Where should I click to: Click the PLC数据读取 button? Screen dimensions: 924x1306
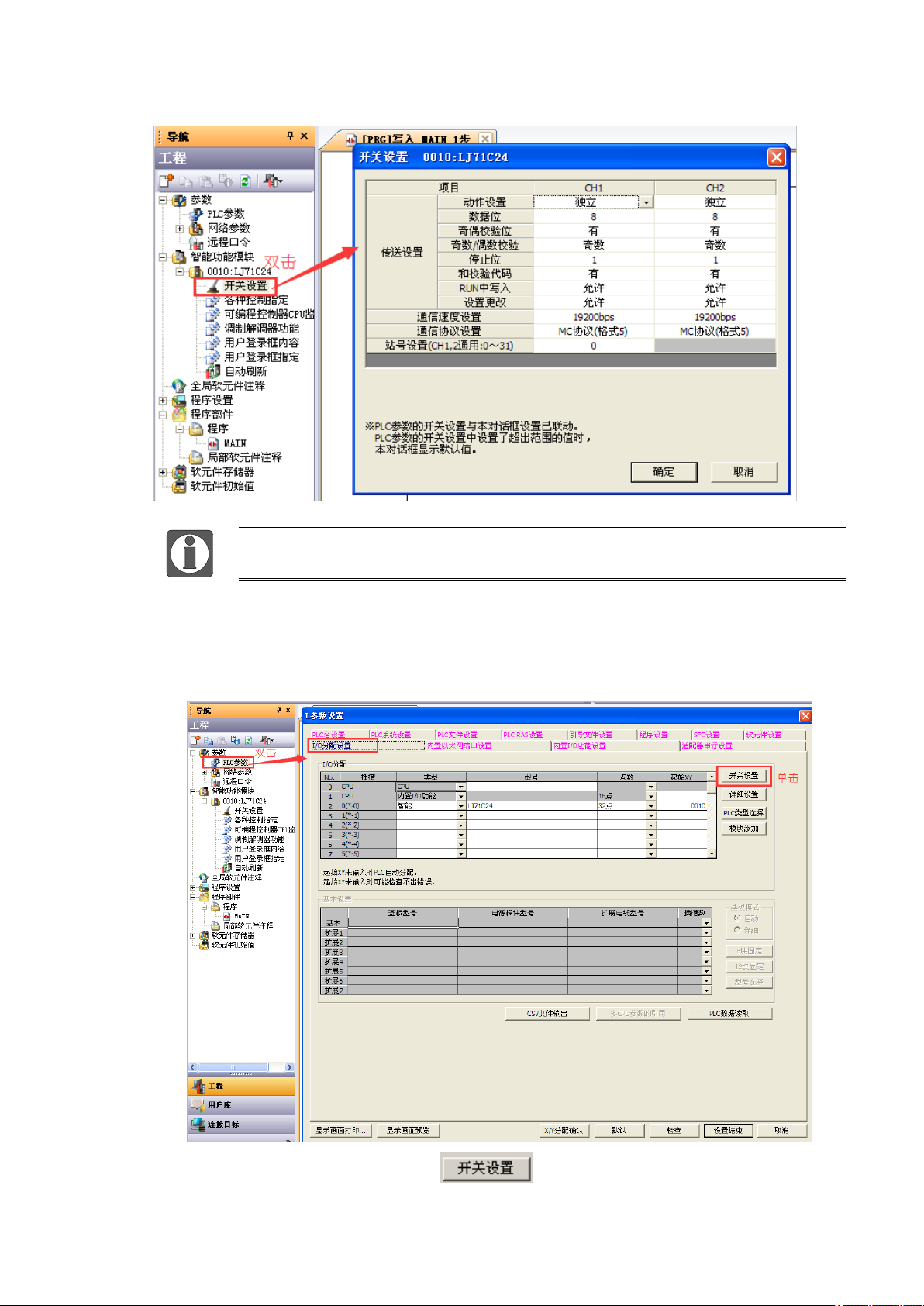coord(729,1014)
